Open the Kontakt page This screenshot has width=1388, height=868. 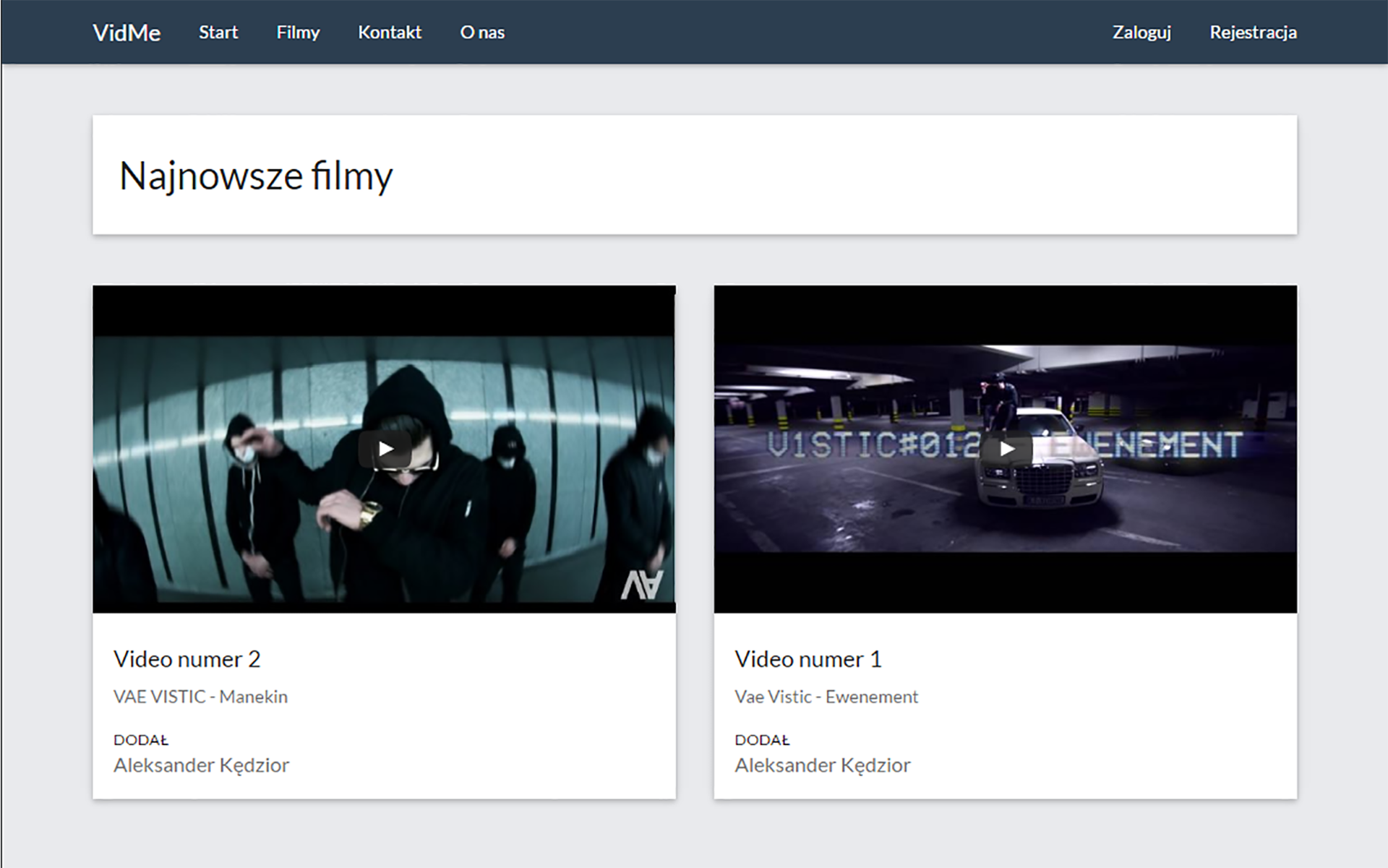point(390,33)
